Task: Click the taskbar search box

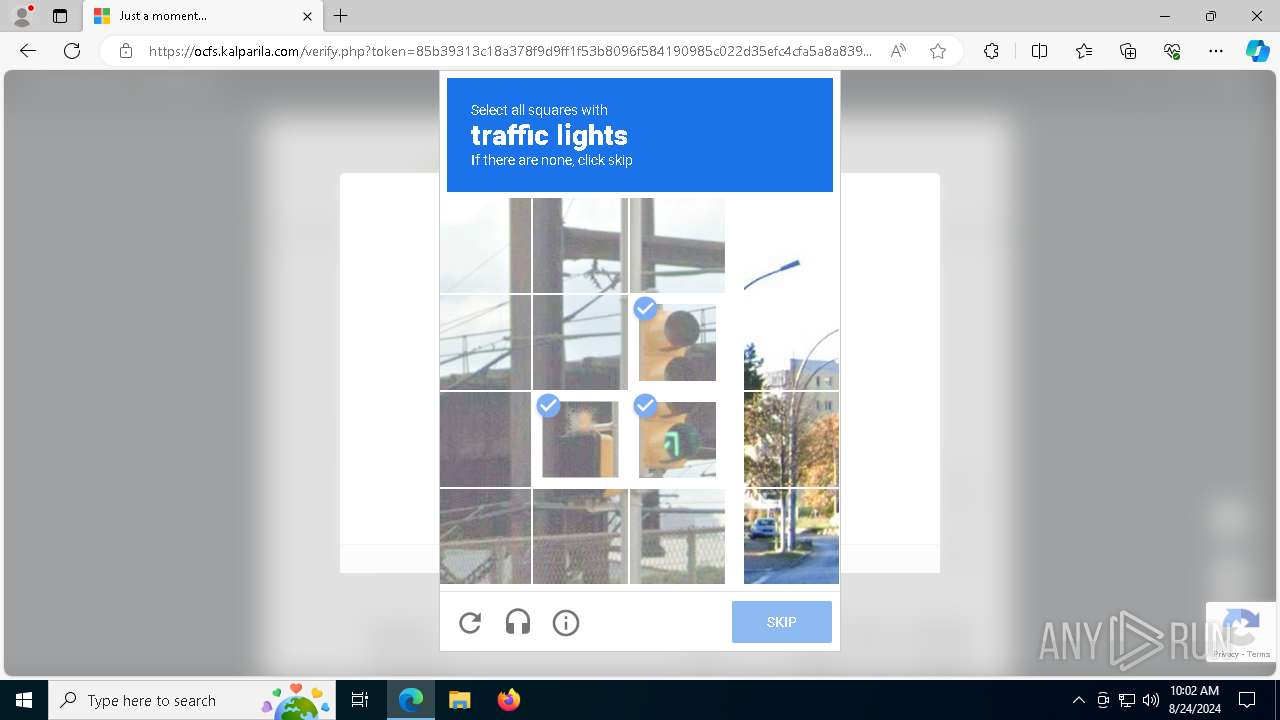Action: [192, 700]
